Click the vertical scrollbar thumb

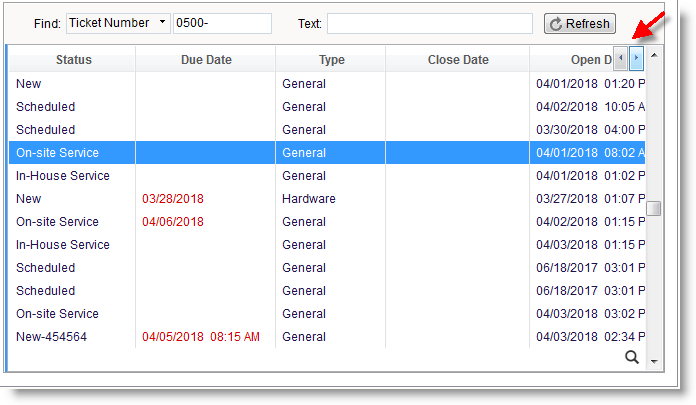[654, 208]
